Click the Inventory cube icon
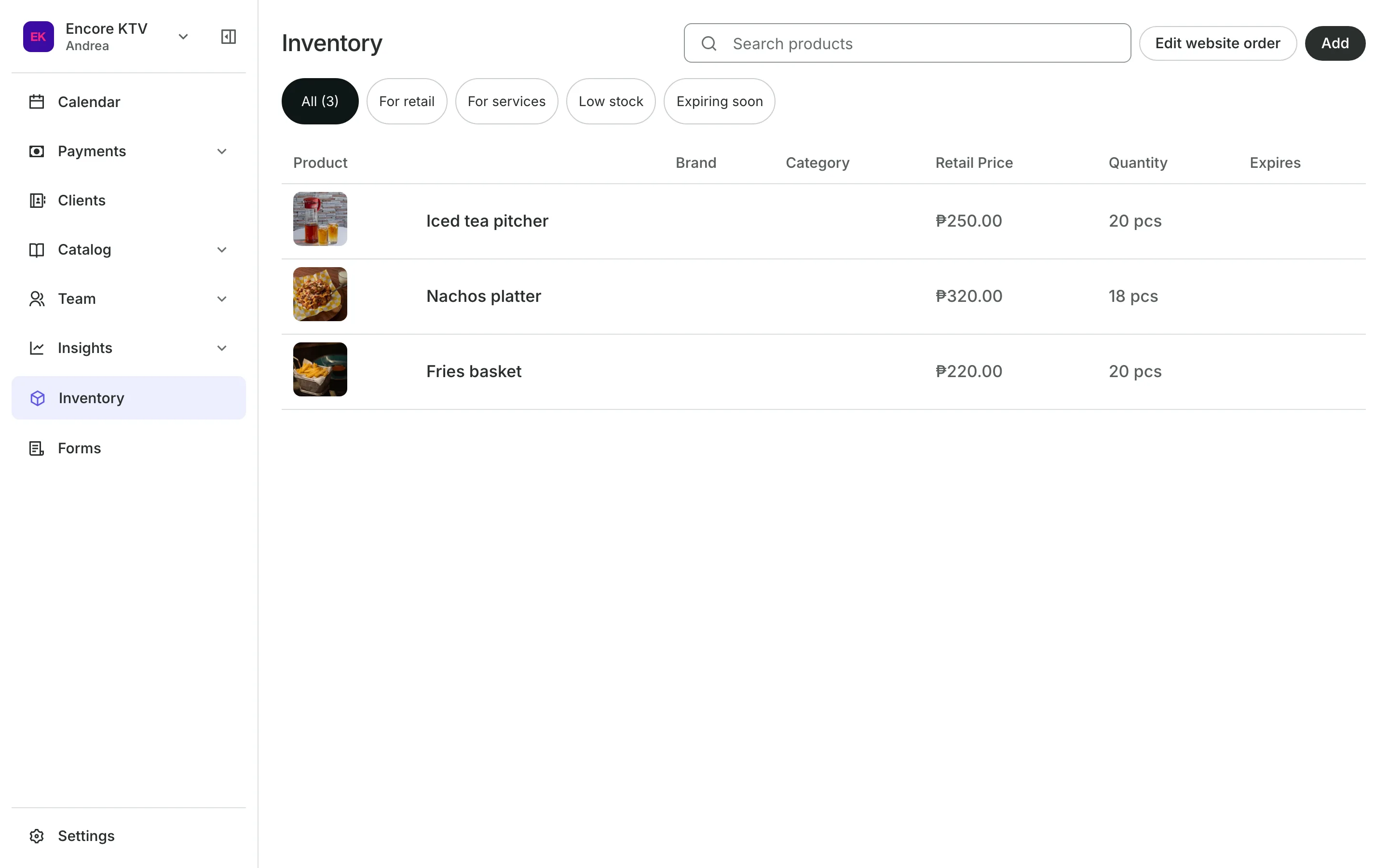Image resolution: width=1389 pixels, height=868 pixels. point(37,398)
